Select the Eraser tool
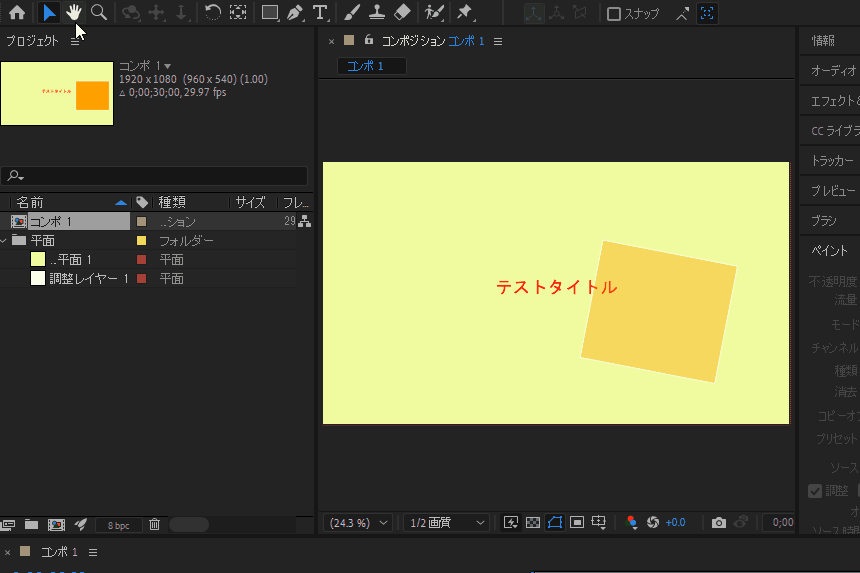 coord(402,13)
